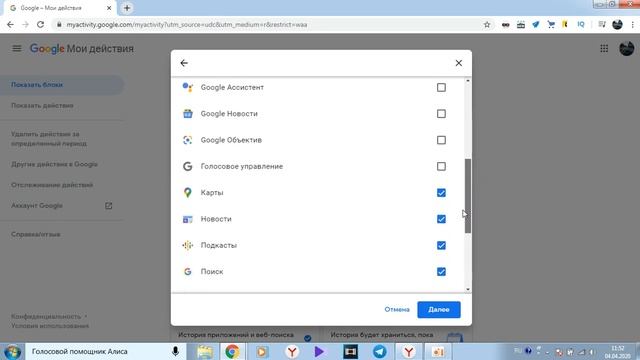Screen dimensions: 640x360
Task: Click the Chrome profile avatar in toolbar
Action: [617, 24]
